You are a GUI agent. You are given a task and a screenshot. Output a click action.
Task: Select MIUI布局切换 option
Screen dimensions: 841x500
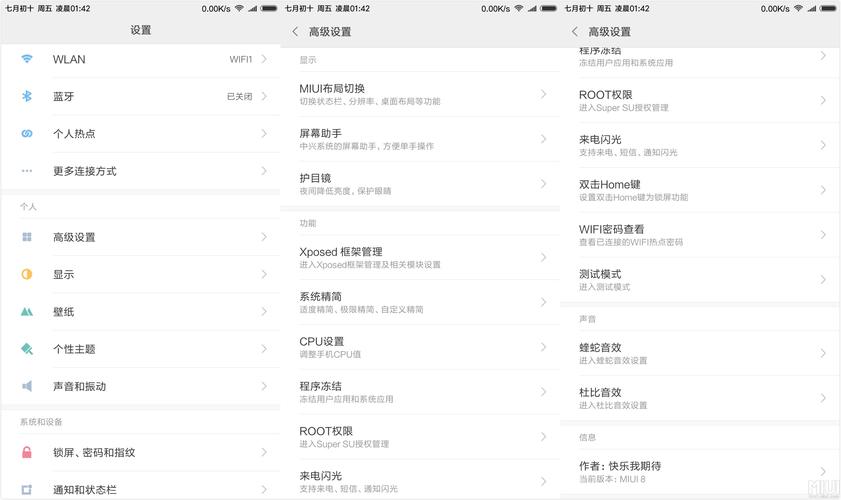(420, 94)
